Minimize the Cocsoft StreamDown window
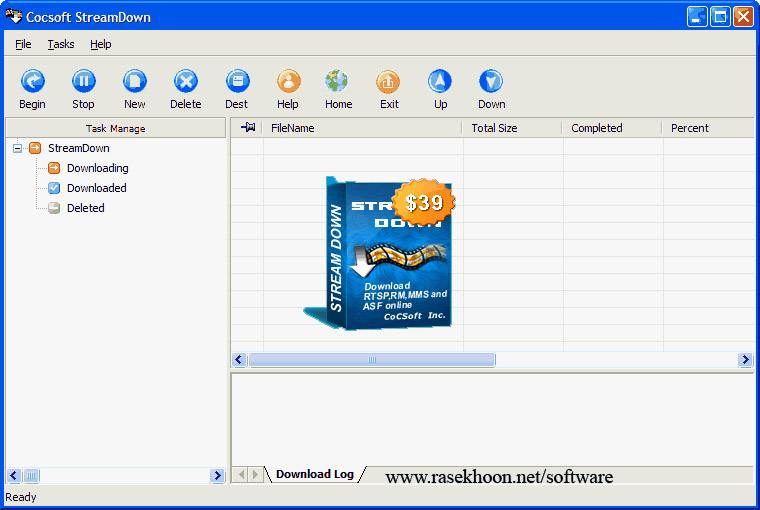 697,17
